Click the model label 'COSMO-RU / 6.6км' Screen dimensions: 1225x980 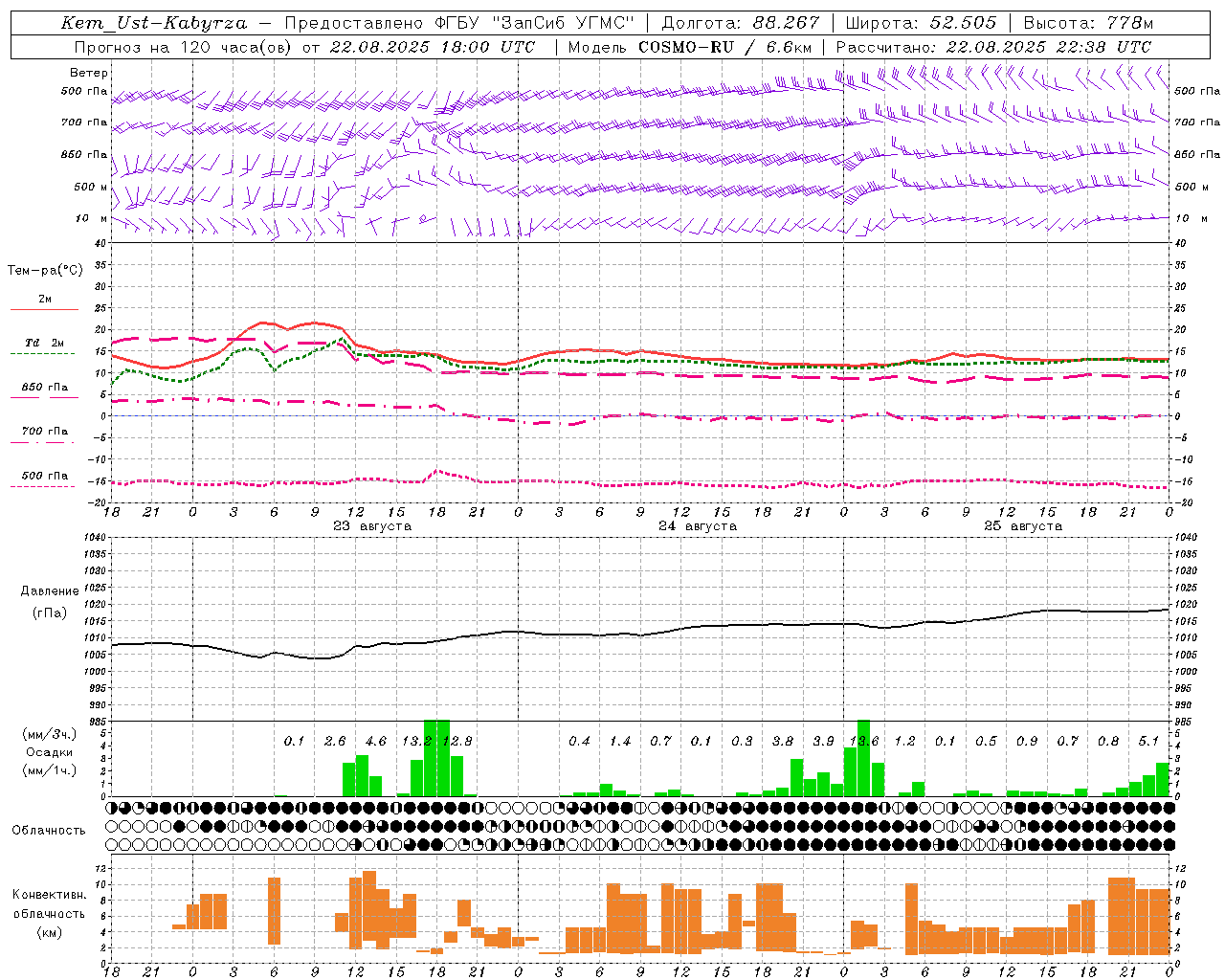[x=725, y=47]
